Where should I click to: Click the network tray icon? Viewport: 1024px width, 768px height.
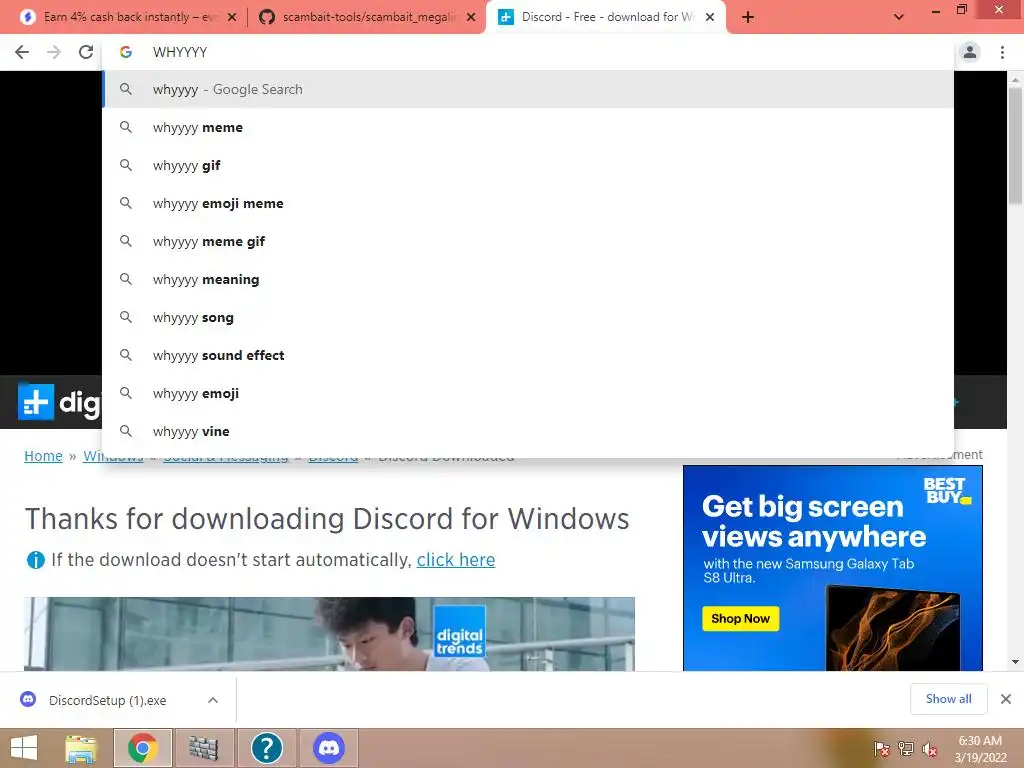click(906, 749)
